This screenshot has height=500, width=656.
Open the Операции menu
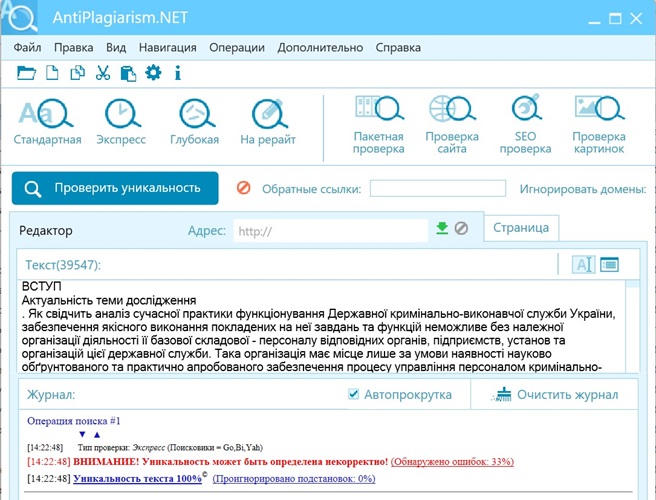pyautogui.click(x=237, y=48)
